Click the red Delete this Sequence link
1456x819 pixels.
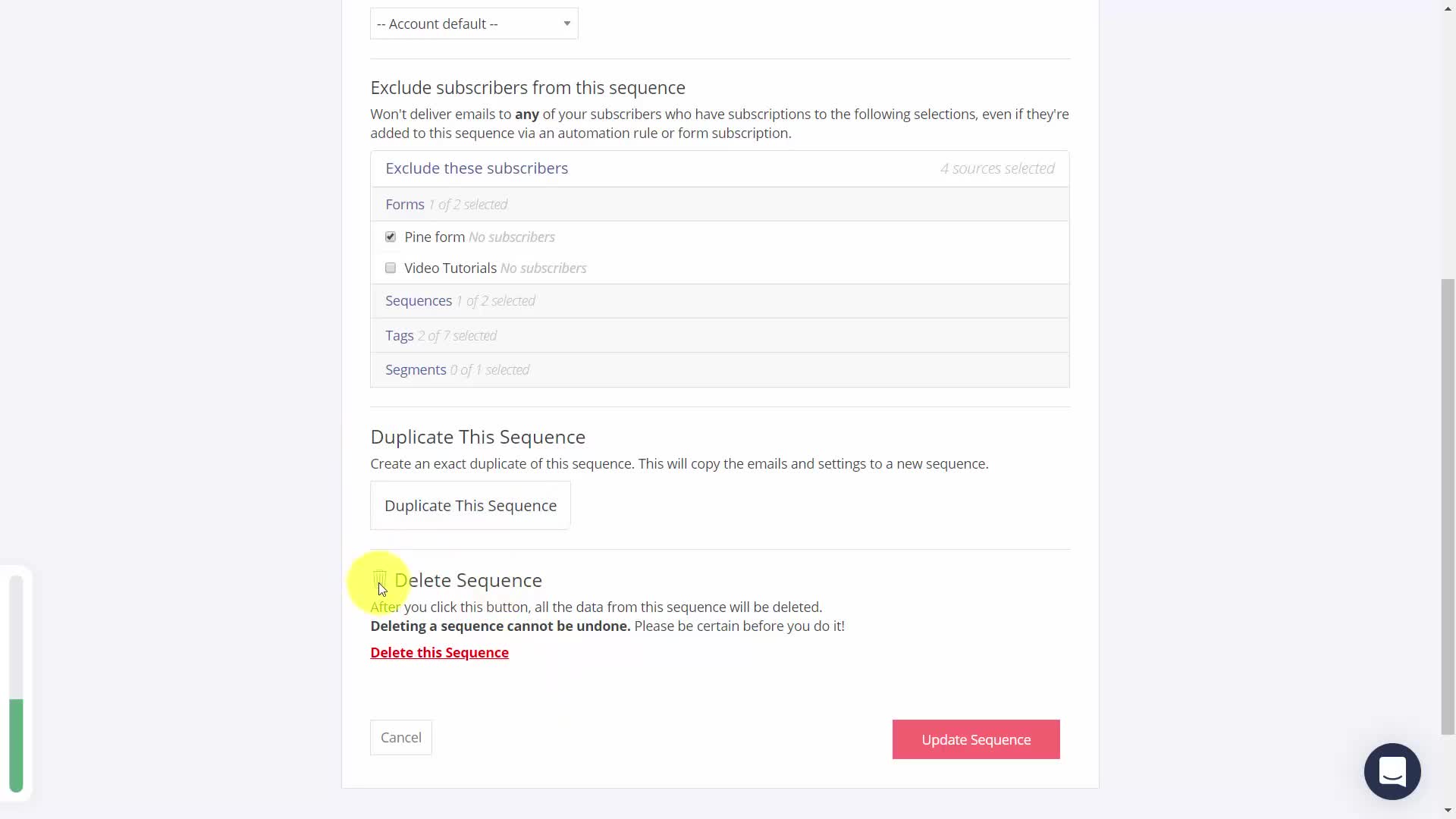tap(439, 653)
